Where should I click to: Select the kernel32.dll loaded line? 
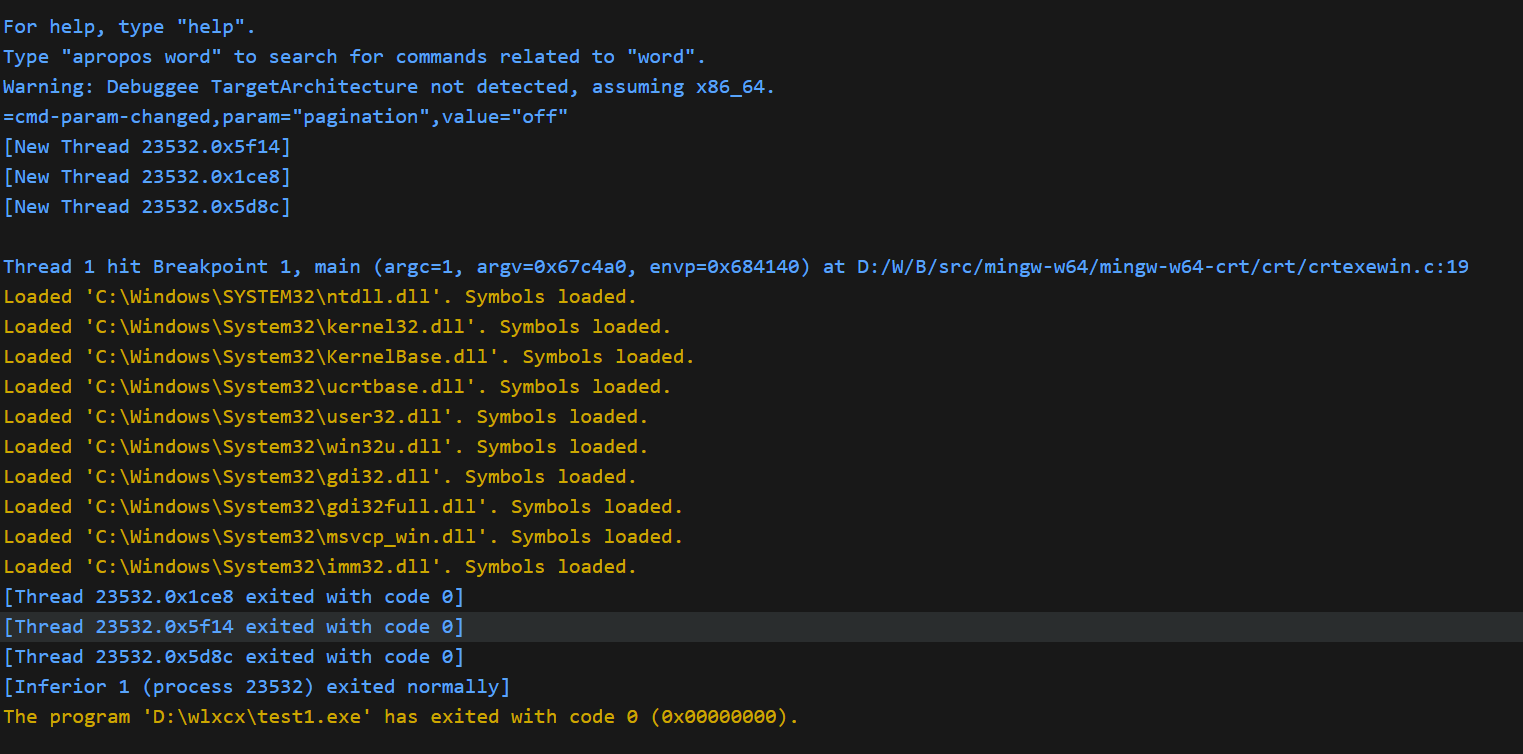point(337,327)
